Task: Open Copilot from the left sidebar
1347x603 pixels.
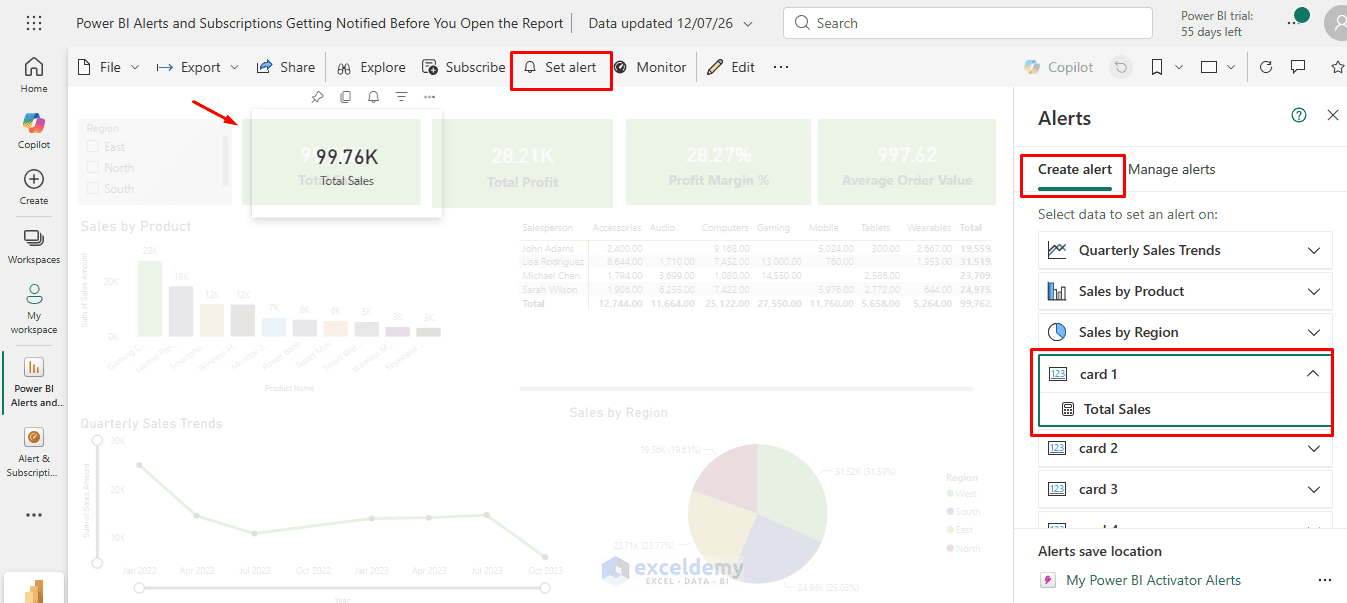Action: (x=34, y=130)
